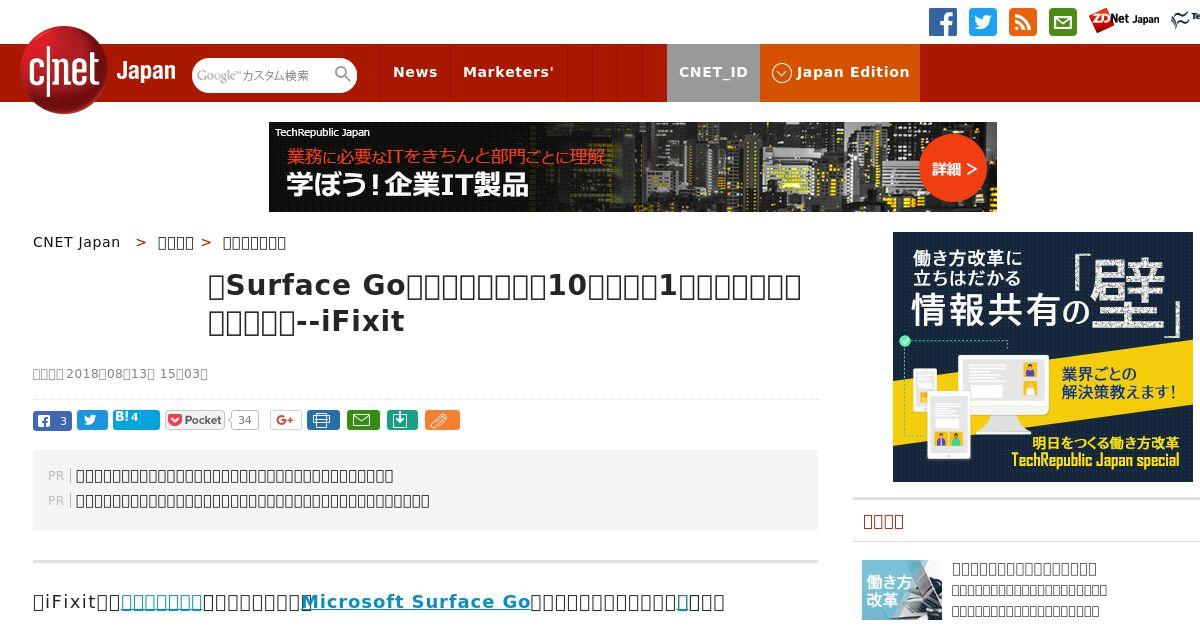Open the 情報共有の壁 sidebar advertisement
This screenshot has height=630, width=1200.
(1043, 357)
